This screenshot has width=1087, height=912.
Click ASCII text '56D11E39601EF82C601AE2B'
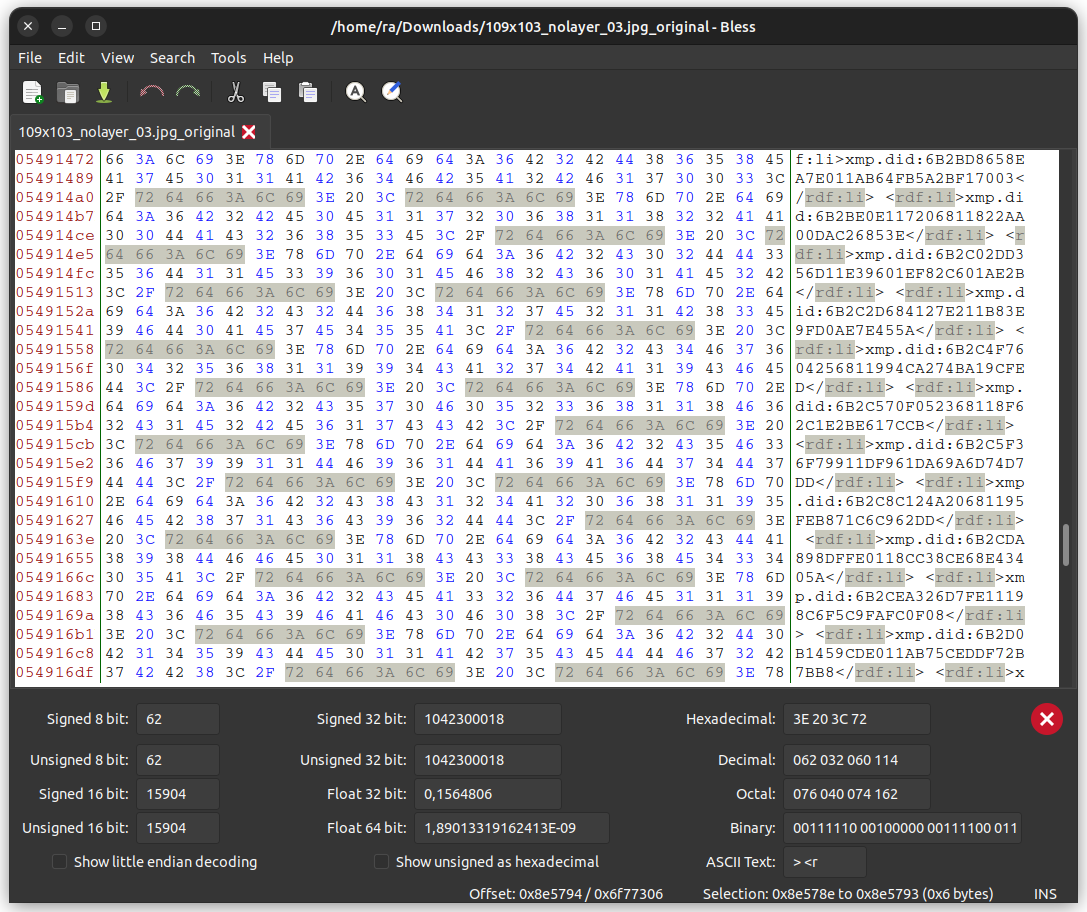[910, 273]
